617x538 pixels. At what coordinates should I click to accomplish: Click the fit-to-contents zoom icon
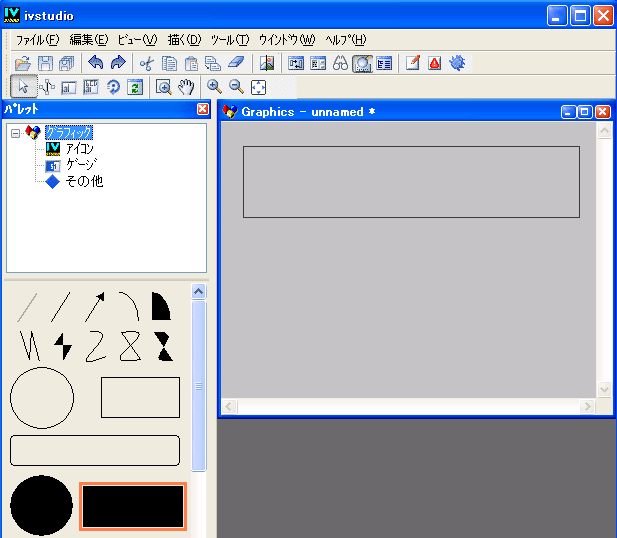pos(258,87)
